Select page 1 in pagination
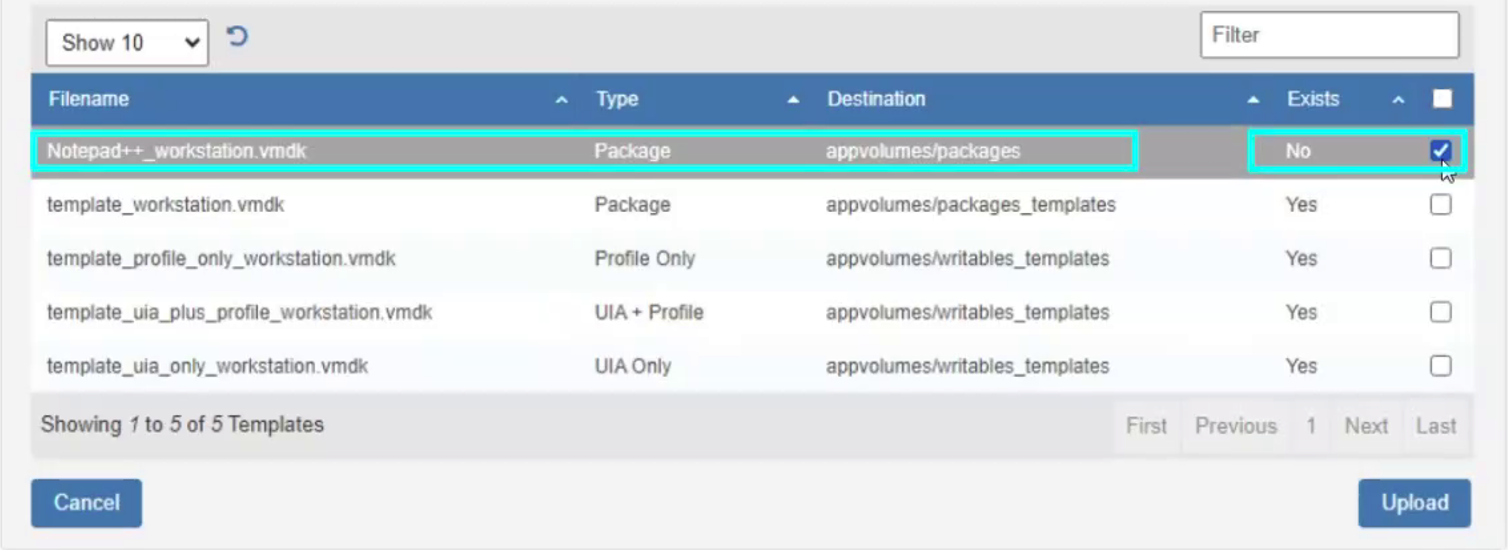The image size is (1508, 550). (1310, 426)
